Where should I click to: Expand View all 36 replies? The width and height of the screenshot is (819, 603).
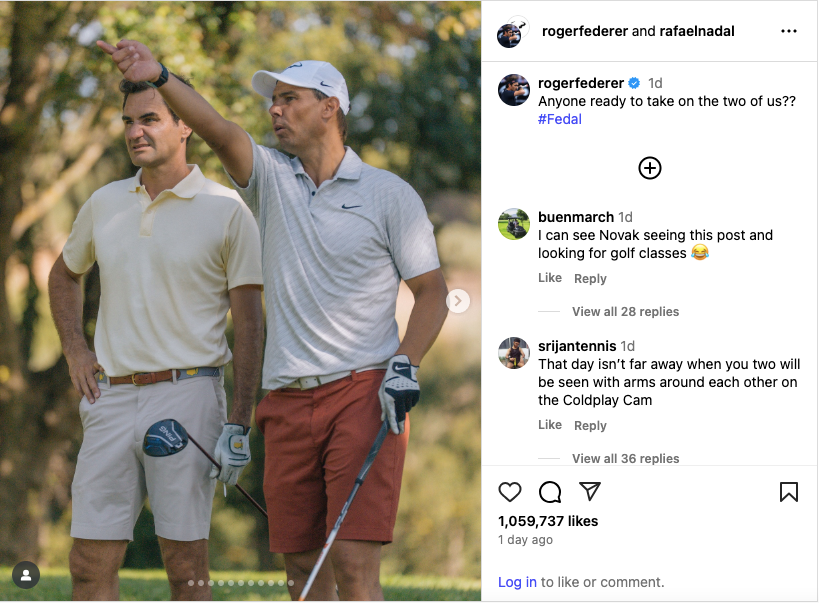[625, 459]
